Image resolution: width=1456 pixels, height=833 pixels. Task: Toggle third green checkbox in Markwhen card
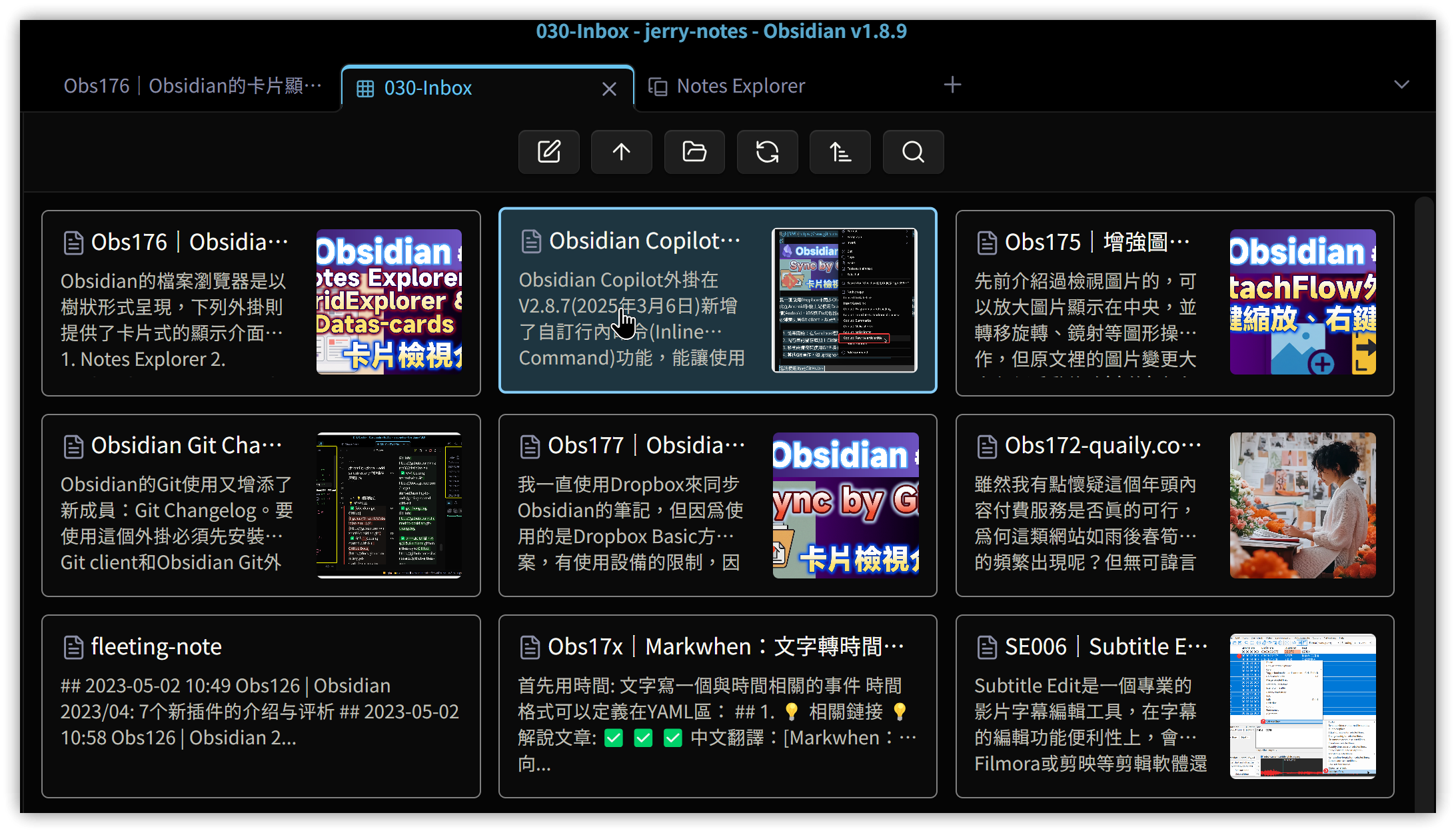(x=673, y=738)
